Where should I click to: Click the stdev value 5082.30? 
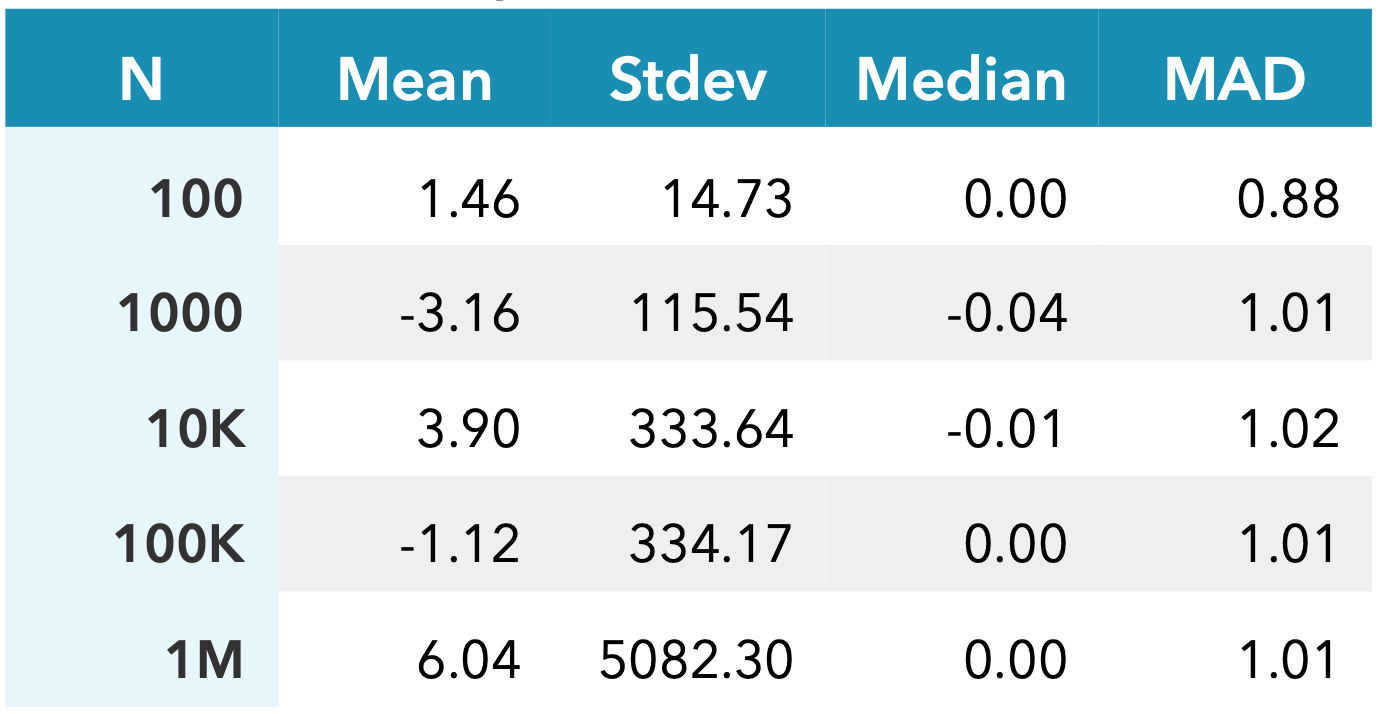tap(696, 661)
